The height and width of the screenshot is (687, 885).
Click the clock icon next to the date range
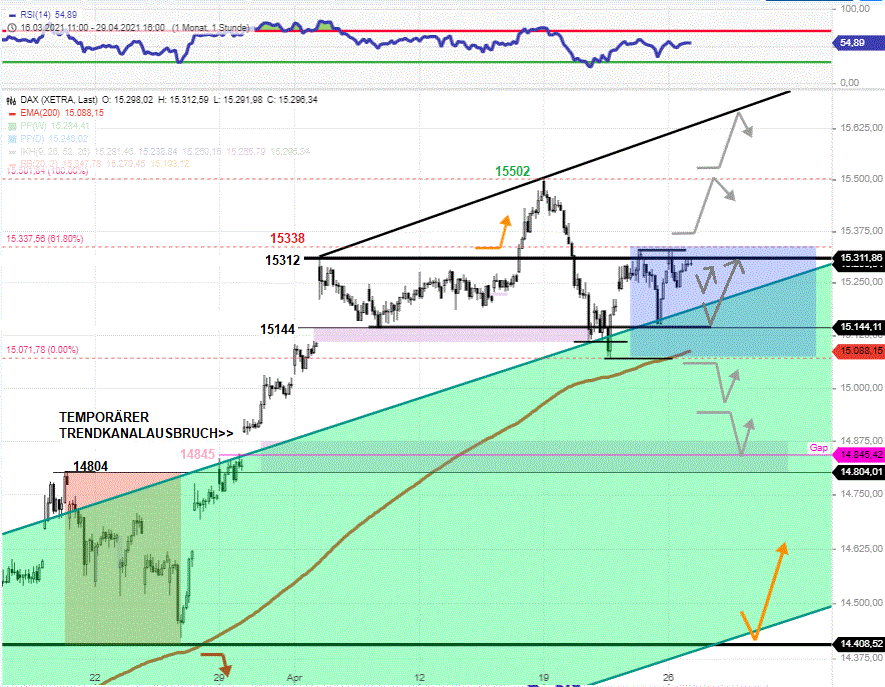(11, 27)
